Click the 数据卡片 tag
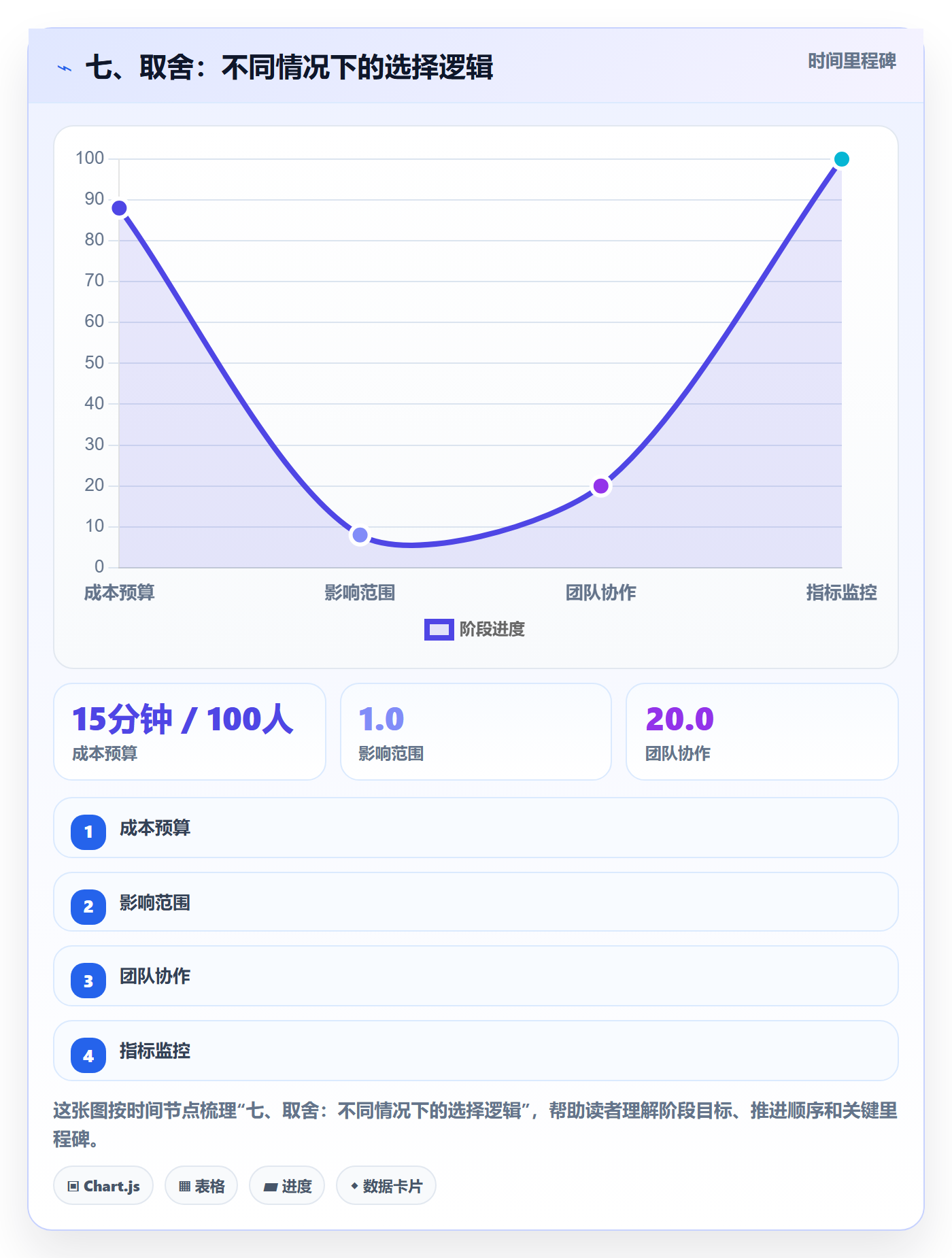Screen dimensions: 952x1258 pos(386,1186)
